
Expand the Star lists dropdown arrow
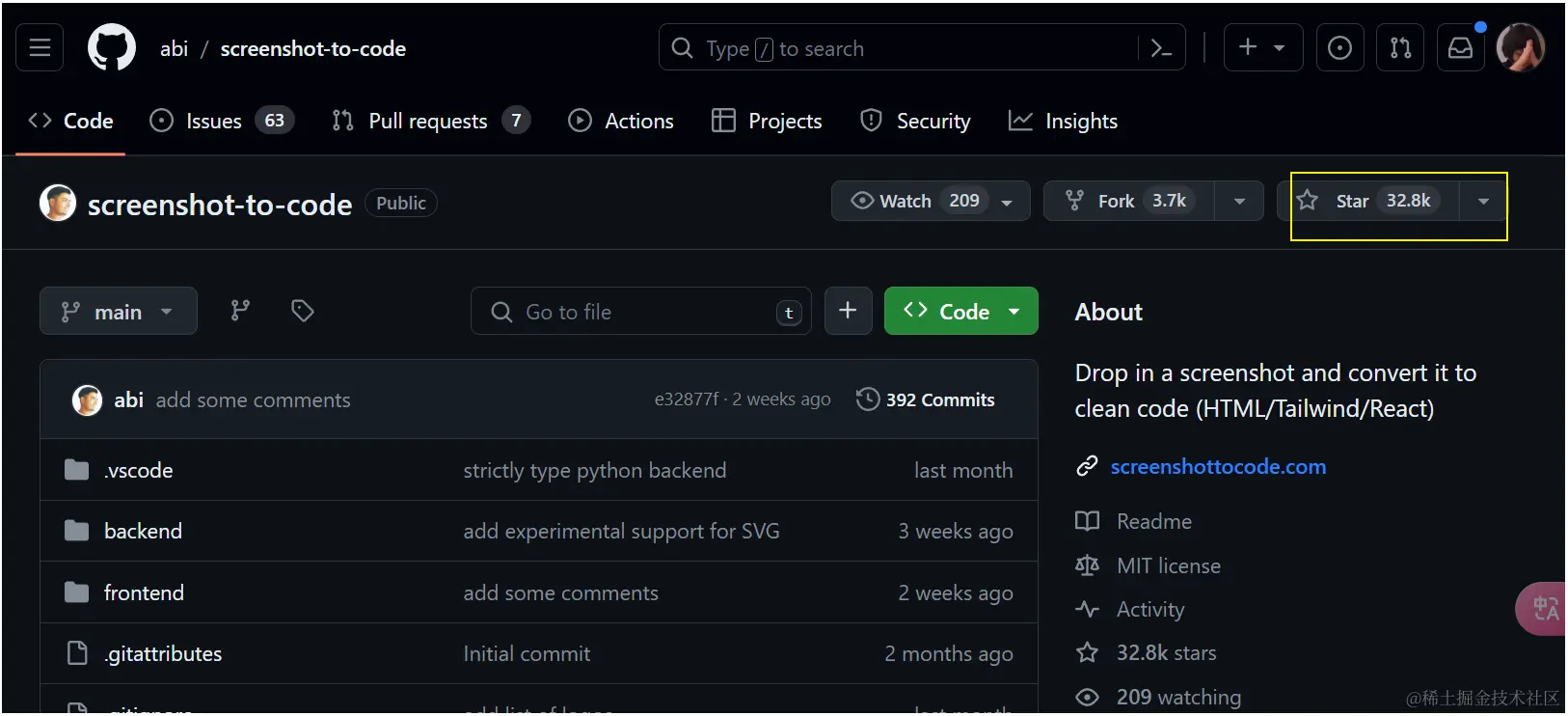[x=1483, y=202]
